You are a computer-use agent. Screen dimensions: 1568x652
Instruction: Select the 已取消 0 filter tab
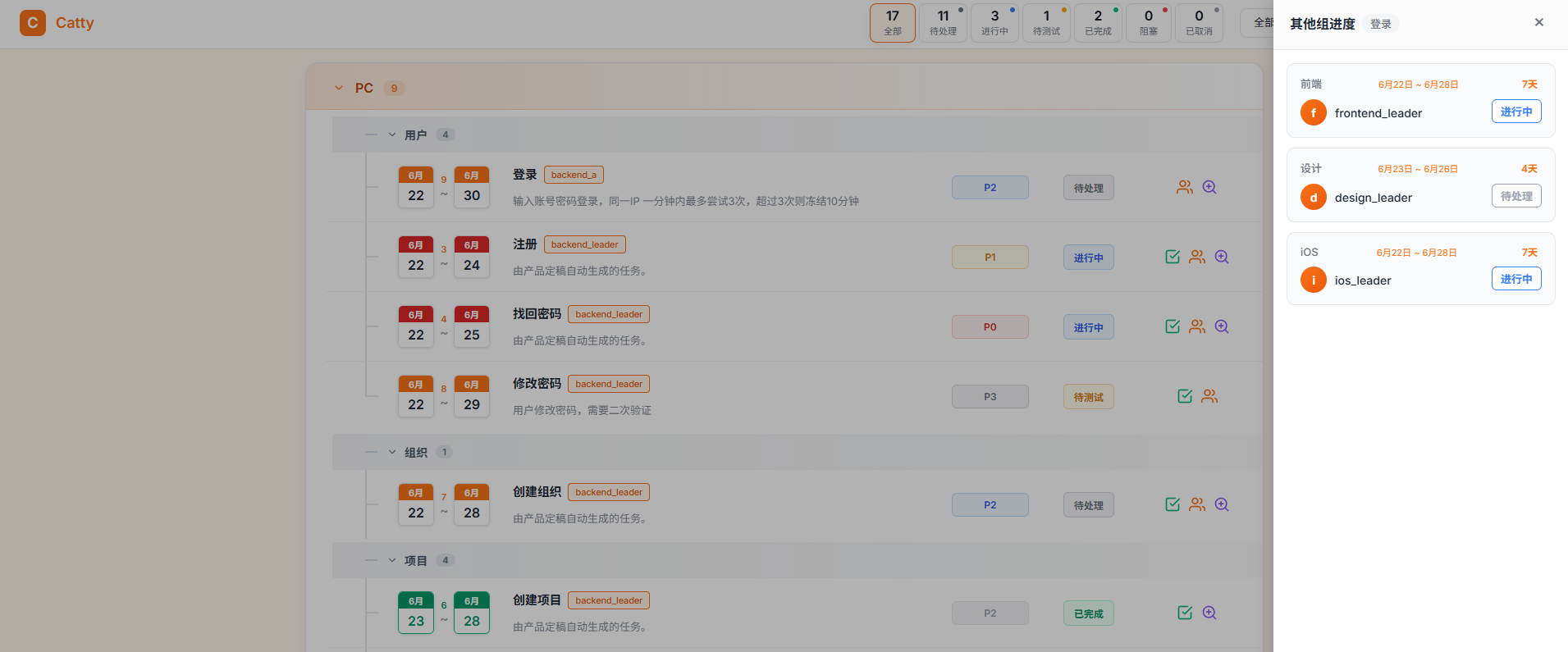pyautogui.click(x=1199, y=23)
